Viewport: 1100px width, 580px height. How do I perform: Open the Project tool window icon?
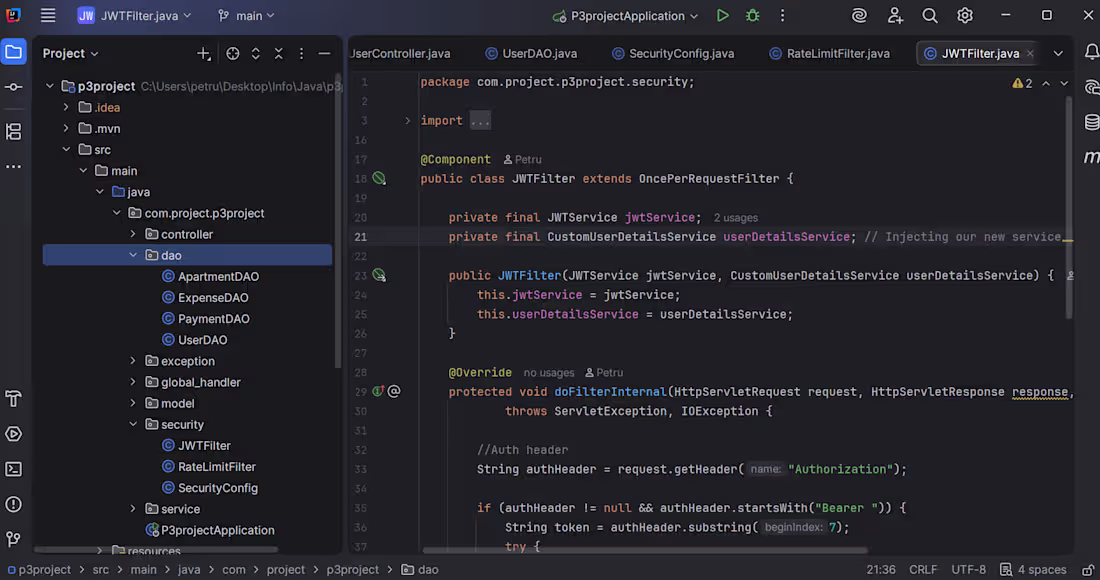pyautogui.click(x=13, y=52)
